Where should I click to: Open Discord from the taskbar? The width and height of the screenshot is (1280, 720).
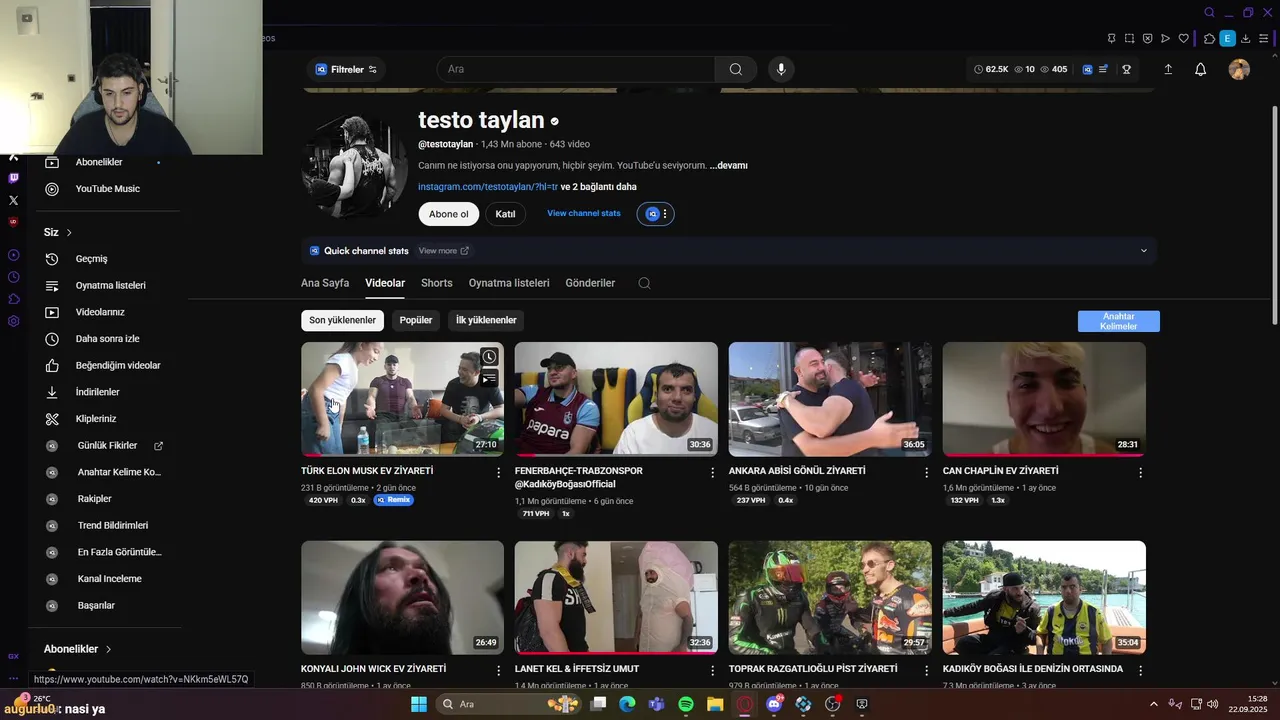pyautogui.click(x=774, y=704)
